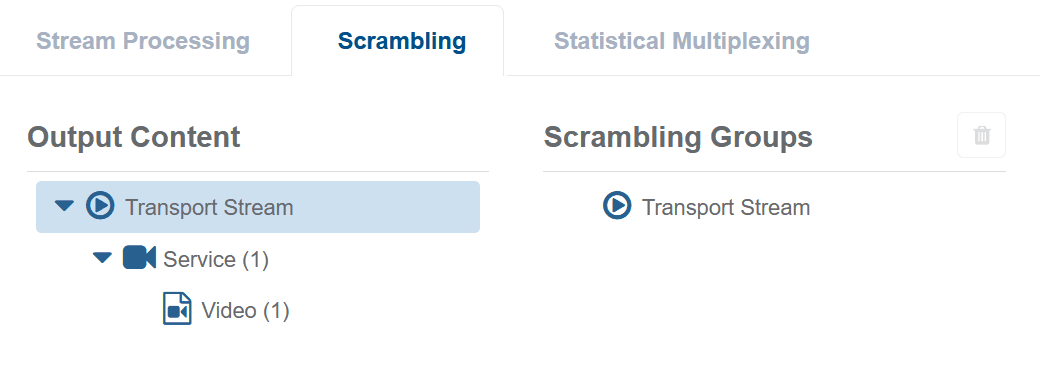This screenshot has width=1040, height=366.
Task: Select Transport Stream label under Scrambling Groups
Action: (x=726, y=208)
